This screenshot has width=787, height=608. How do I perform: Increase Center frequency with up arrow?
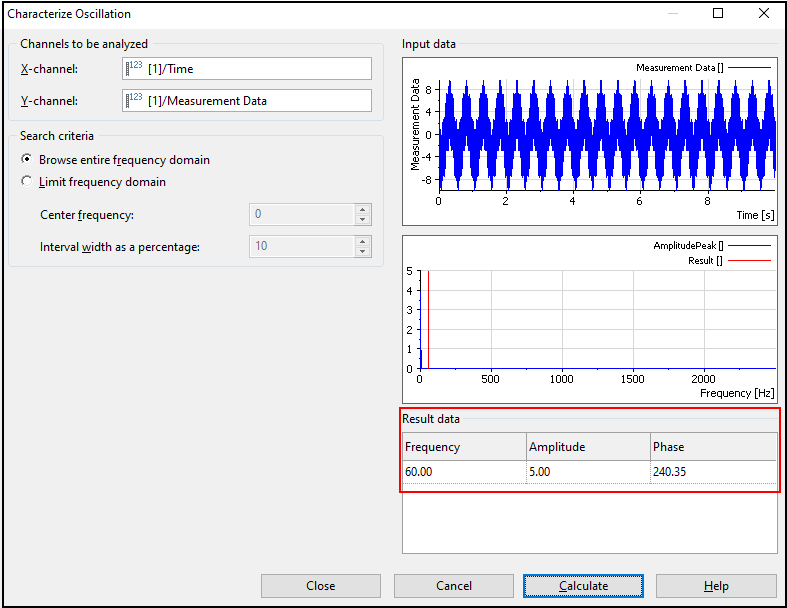point(362,210)
